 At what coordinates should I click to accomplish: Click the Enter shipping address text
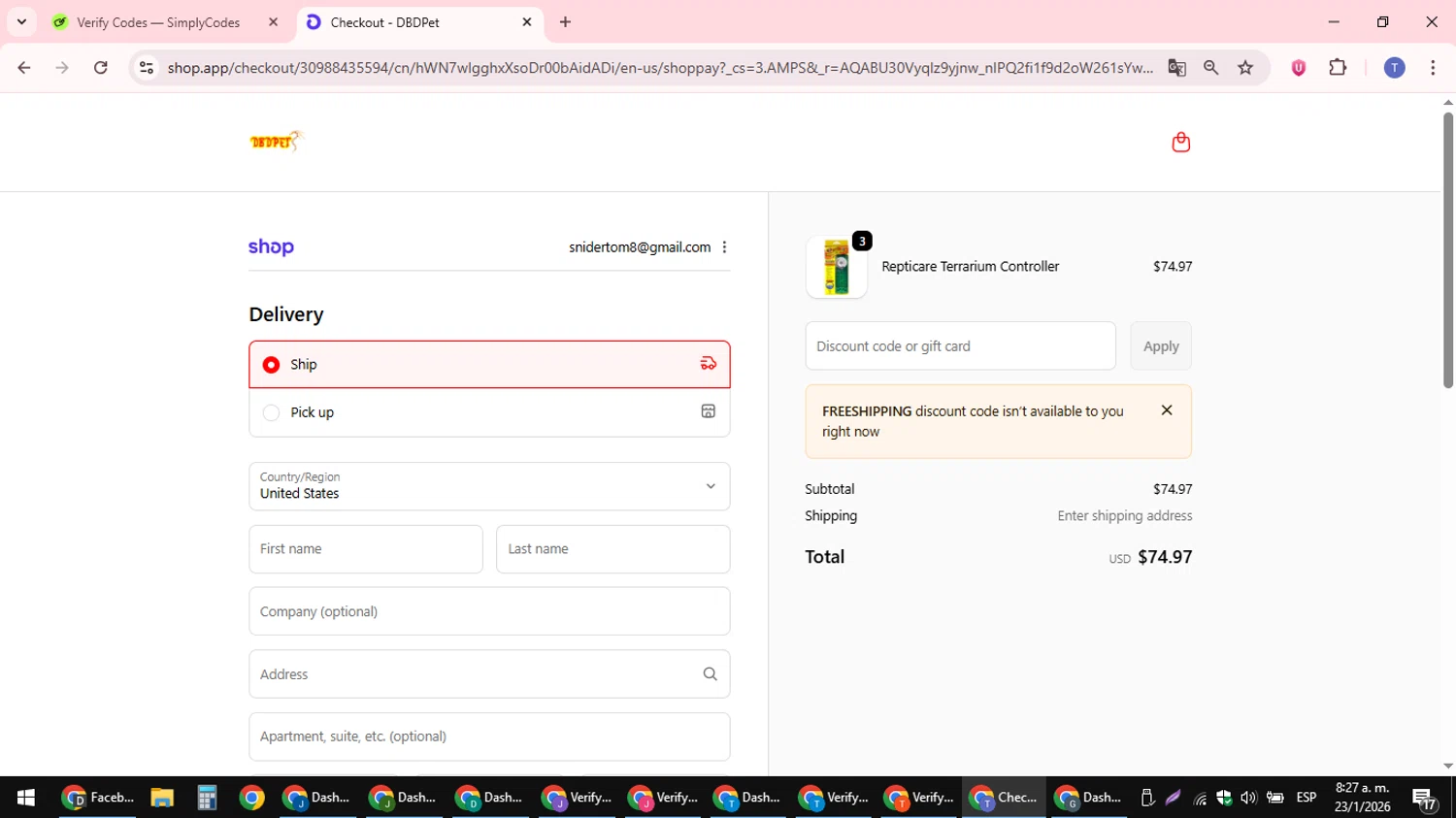coord(1125,516)
